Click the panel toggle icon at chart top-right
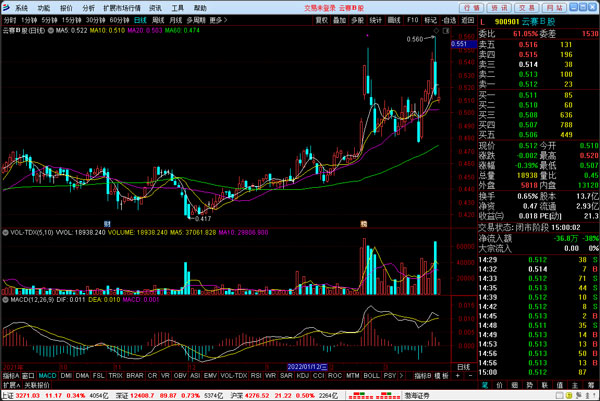 446,31
